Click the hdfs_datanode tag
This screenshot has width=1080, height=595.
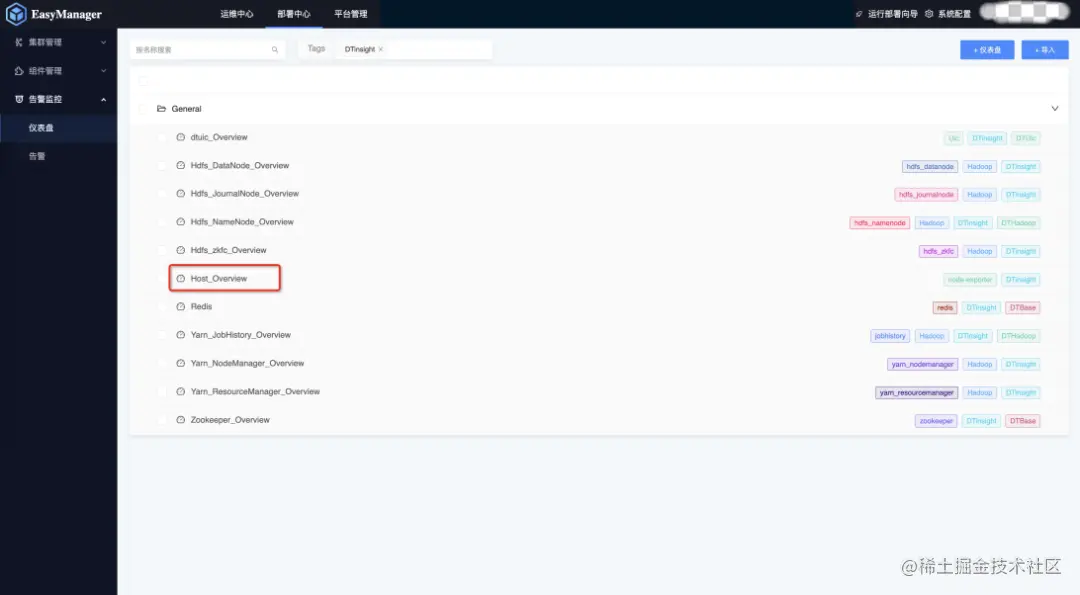(x=930, y=167)
